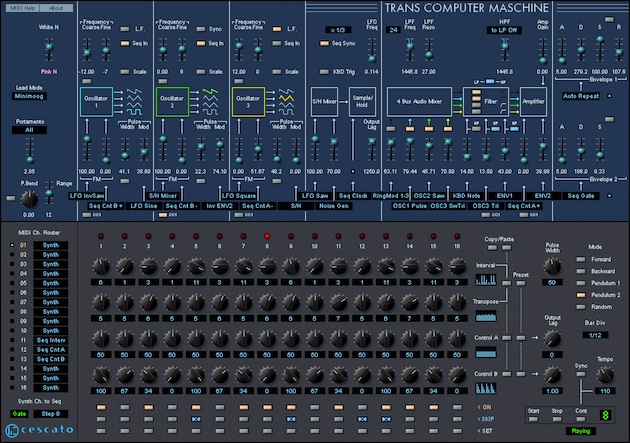The image size is (630, 443).
Task: Toggle KBD Trig switch
Action: (x=324, y=71)
